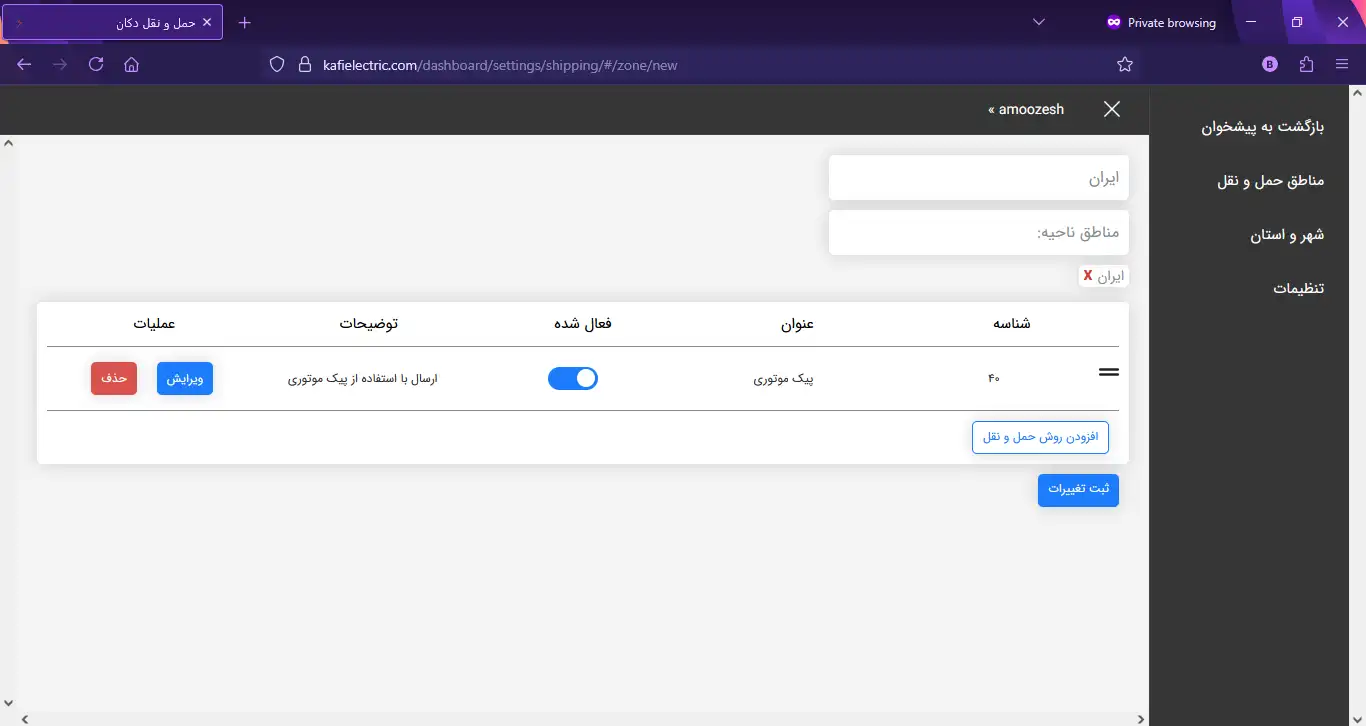The image size is (1366, 726).
Task: Remove the ایران region chip
Action: point(1087,276)
